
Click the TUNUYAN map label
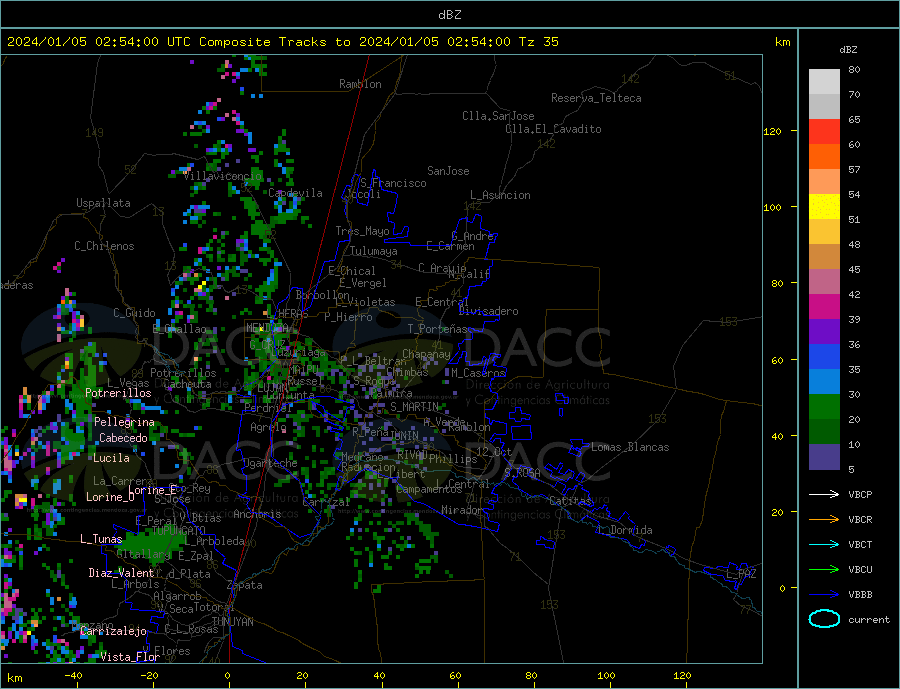232,622
